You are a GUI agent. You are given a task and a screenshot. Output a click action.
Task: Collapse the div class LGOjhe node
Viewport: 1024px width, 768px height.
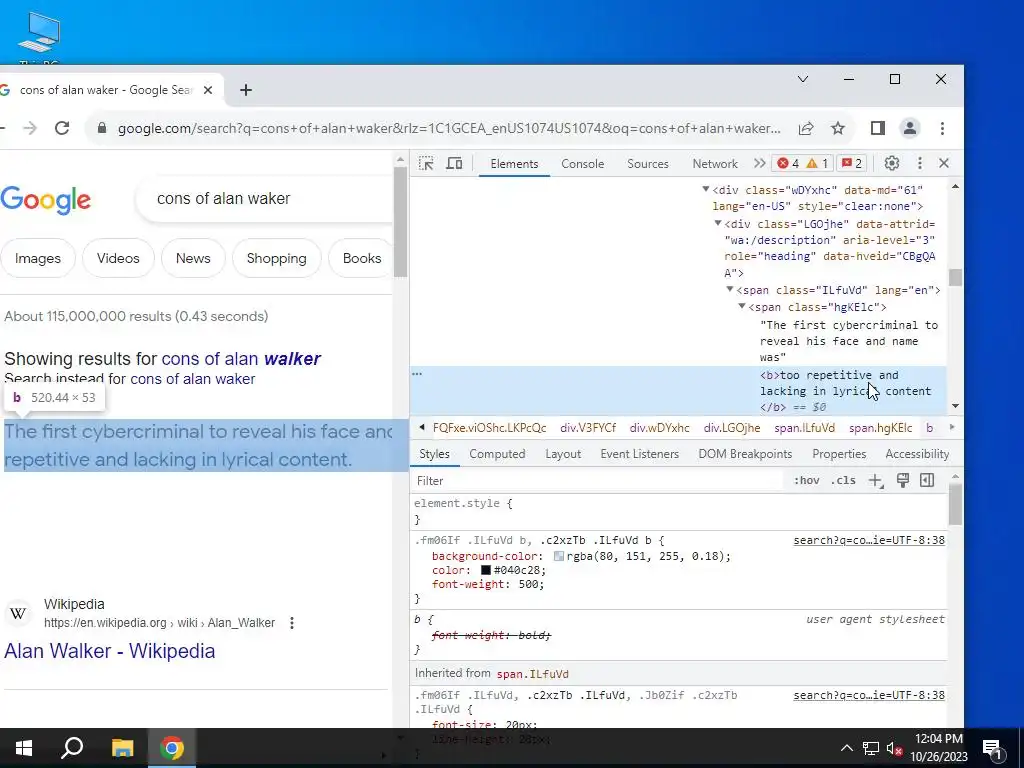click(x=718, y=223)
